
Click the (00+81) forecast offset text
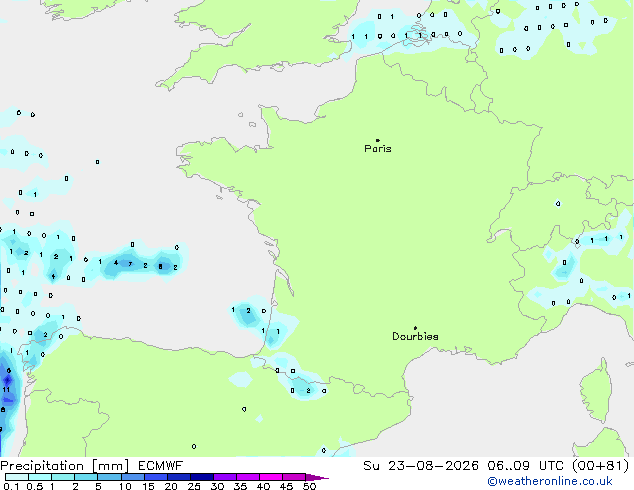pyautogui.click(x=601, y=466)
